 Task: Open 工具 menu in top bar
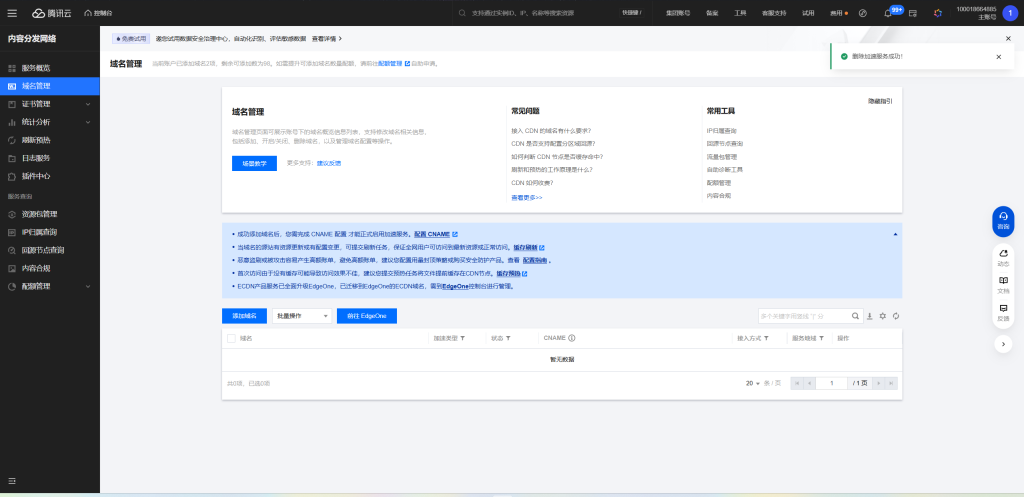[740, 13]
